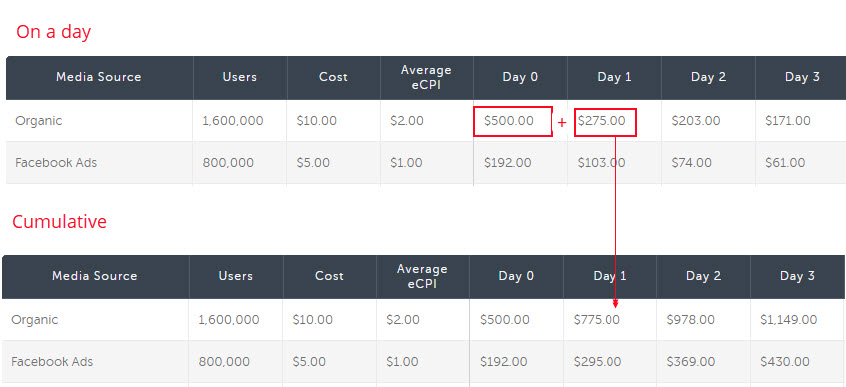Select Facebook Ads eCPI $1.00 in Cumulative table

click(x=402, y=362)
